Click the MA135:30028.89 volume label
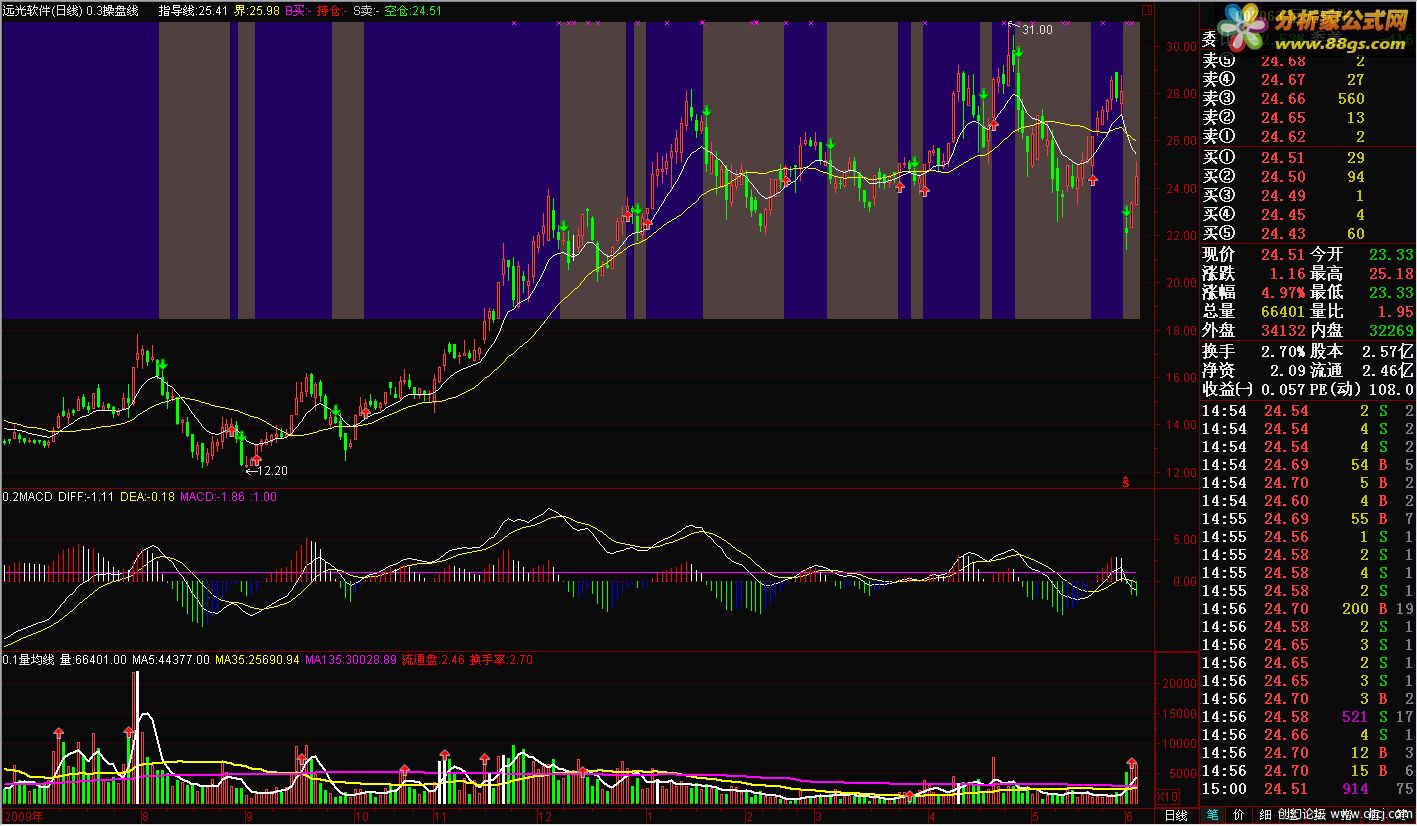The height and width of the screenshot is (826, 1417). pos(350,660)
